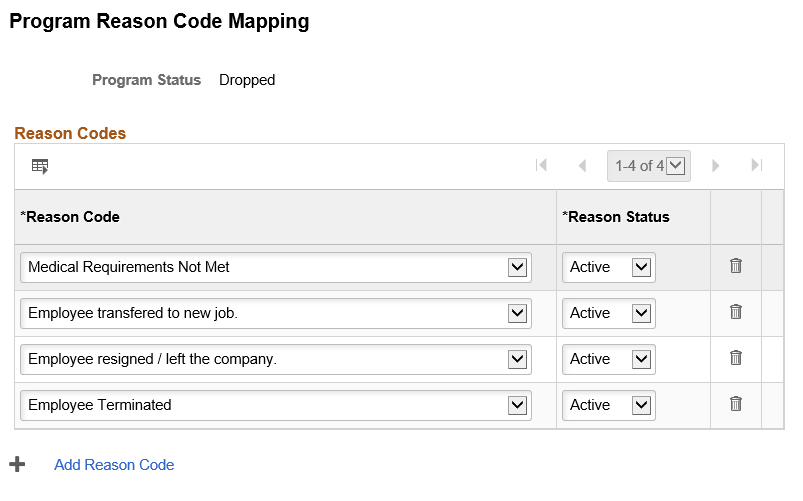Jump to last page of reason codes
Image resolution: width=803 pixels, height=501 pixels.
(756, 166)
